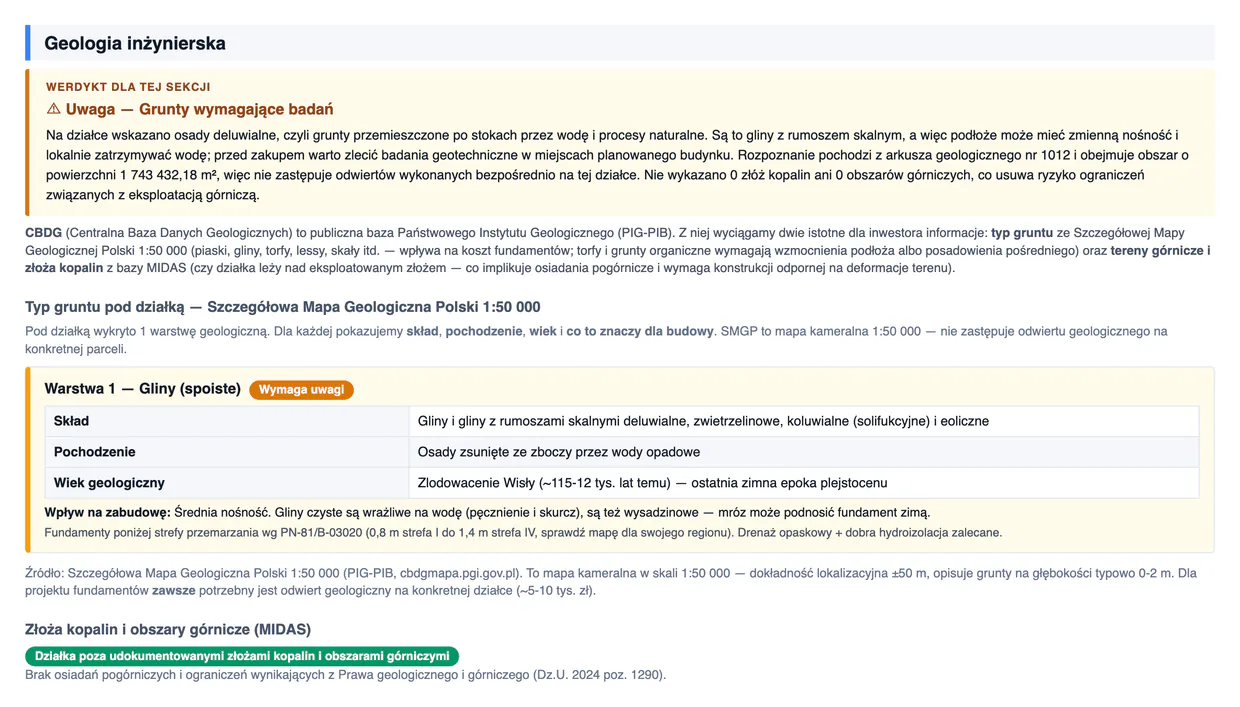The width and height of the screenshot is (1240, 707).
Task: Click the 'Zlodowacenie Wisły' table value cell
Action: tap(804, 483)
